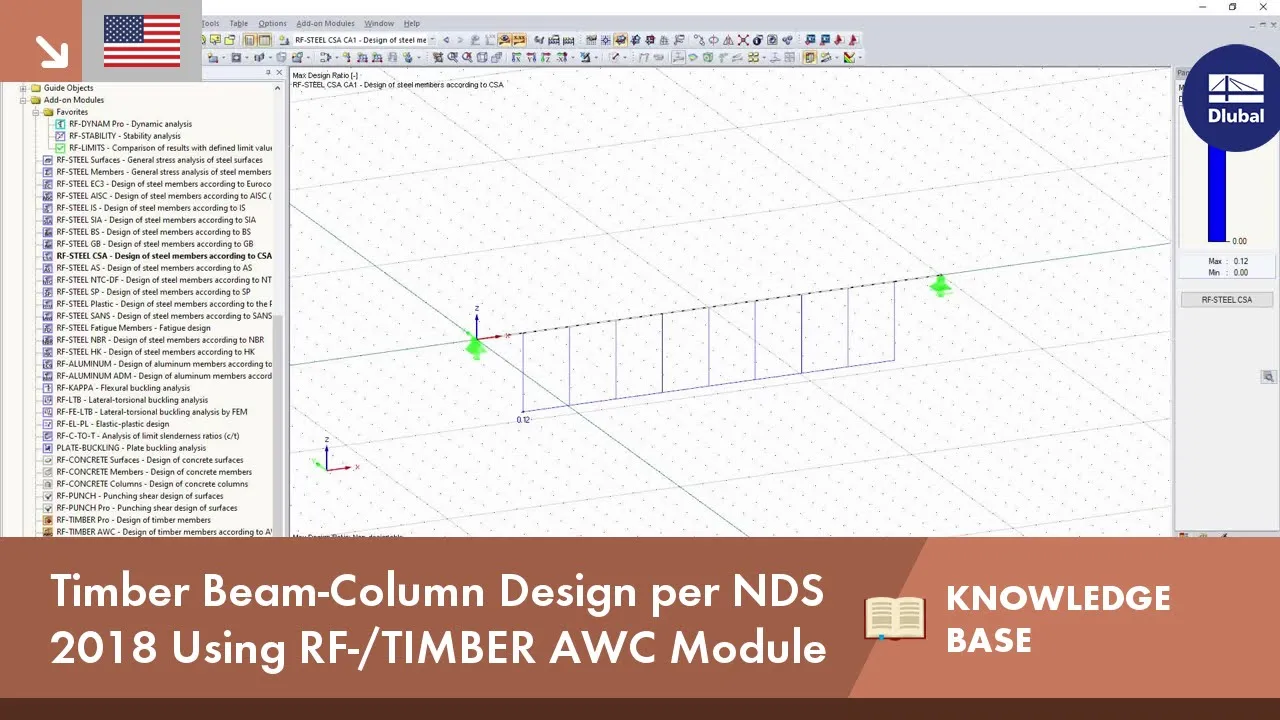
Task: Open the Tools menu
Action: coord(210,23)
